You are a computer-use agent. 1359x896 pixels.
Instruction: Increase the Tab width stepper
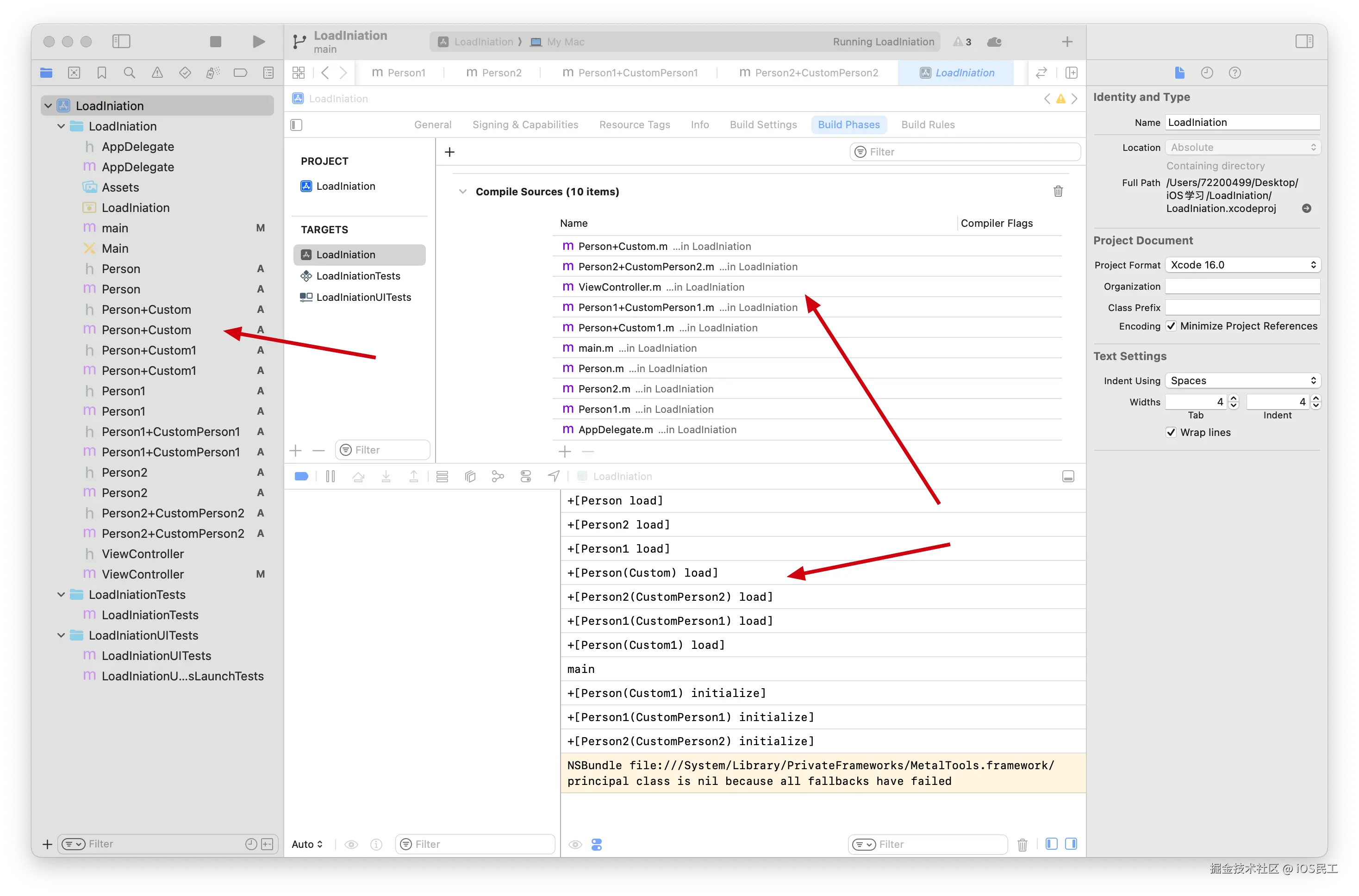click(1233, 398)
